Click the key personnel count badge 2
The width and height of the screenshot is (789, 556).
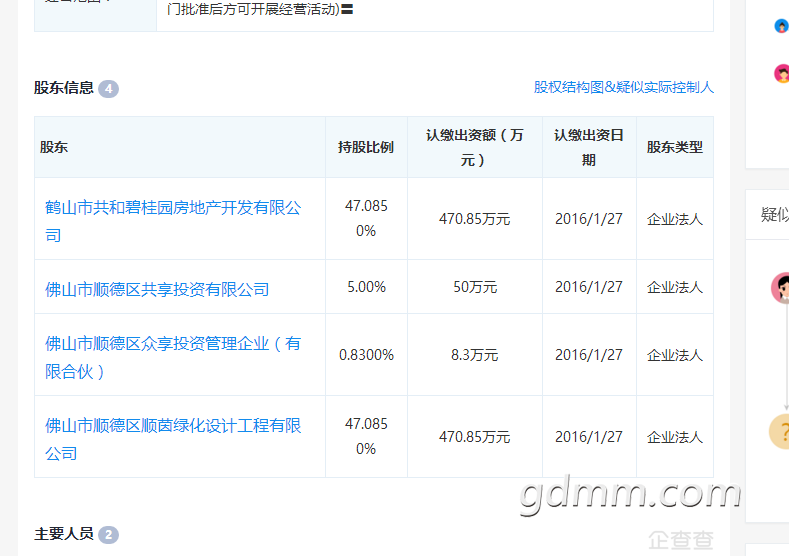(108, 534)
